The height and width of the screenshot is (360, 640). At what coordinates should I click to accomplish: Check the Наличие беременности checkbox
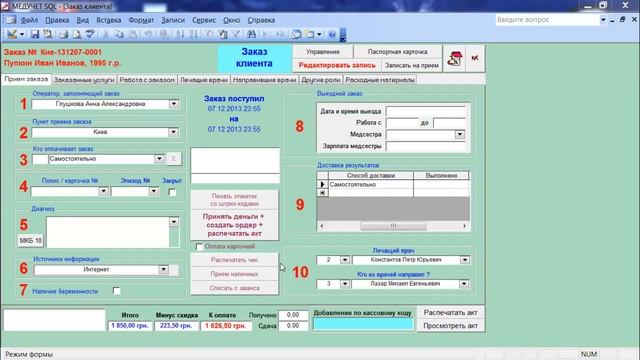(116, 291)
